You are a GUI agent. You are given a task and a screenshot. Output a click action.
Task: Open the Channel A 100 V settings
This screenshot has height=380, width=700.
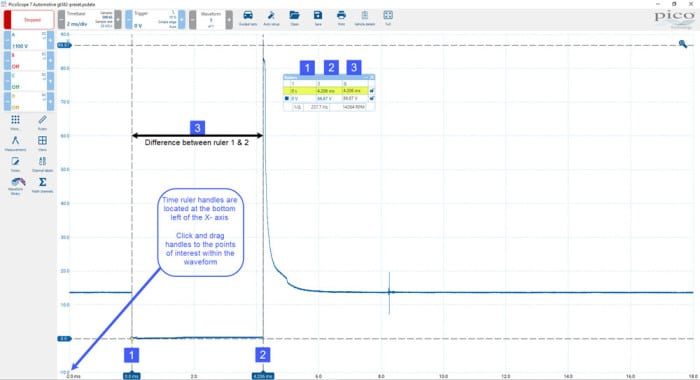(x=29, y=40)
